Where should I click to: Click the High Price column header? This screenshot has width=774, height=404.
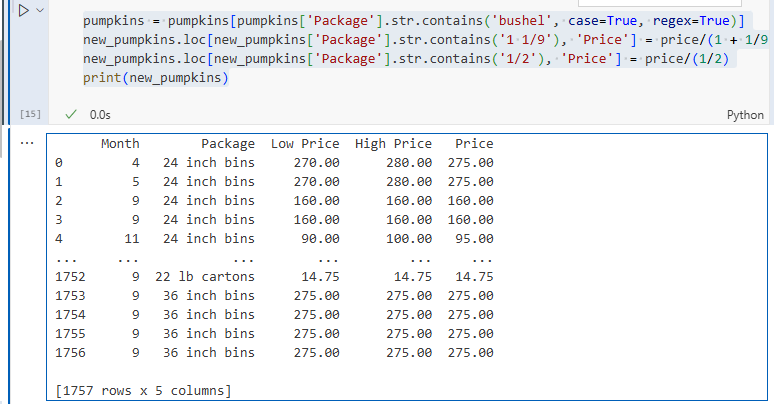pos(393,144)
